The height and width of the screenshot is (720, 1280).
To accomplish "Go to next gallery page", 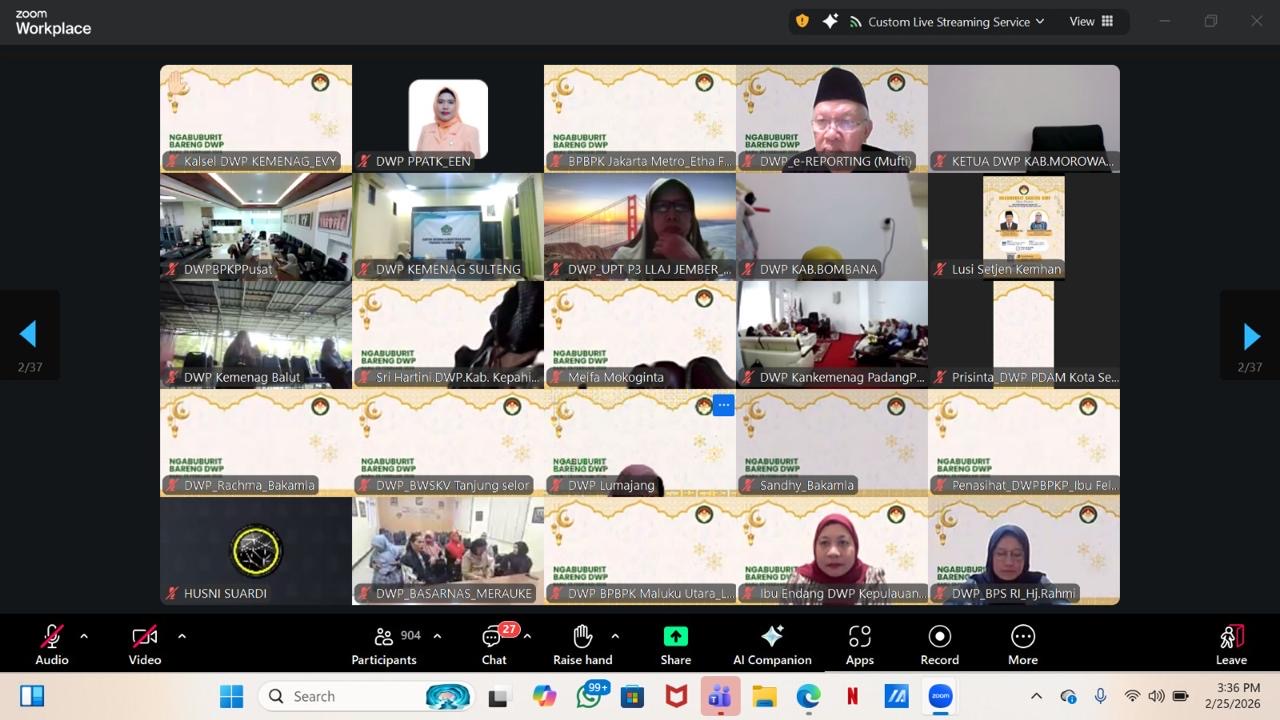I will [x=1250, y=336].
